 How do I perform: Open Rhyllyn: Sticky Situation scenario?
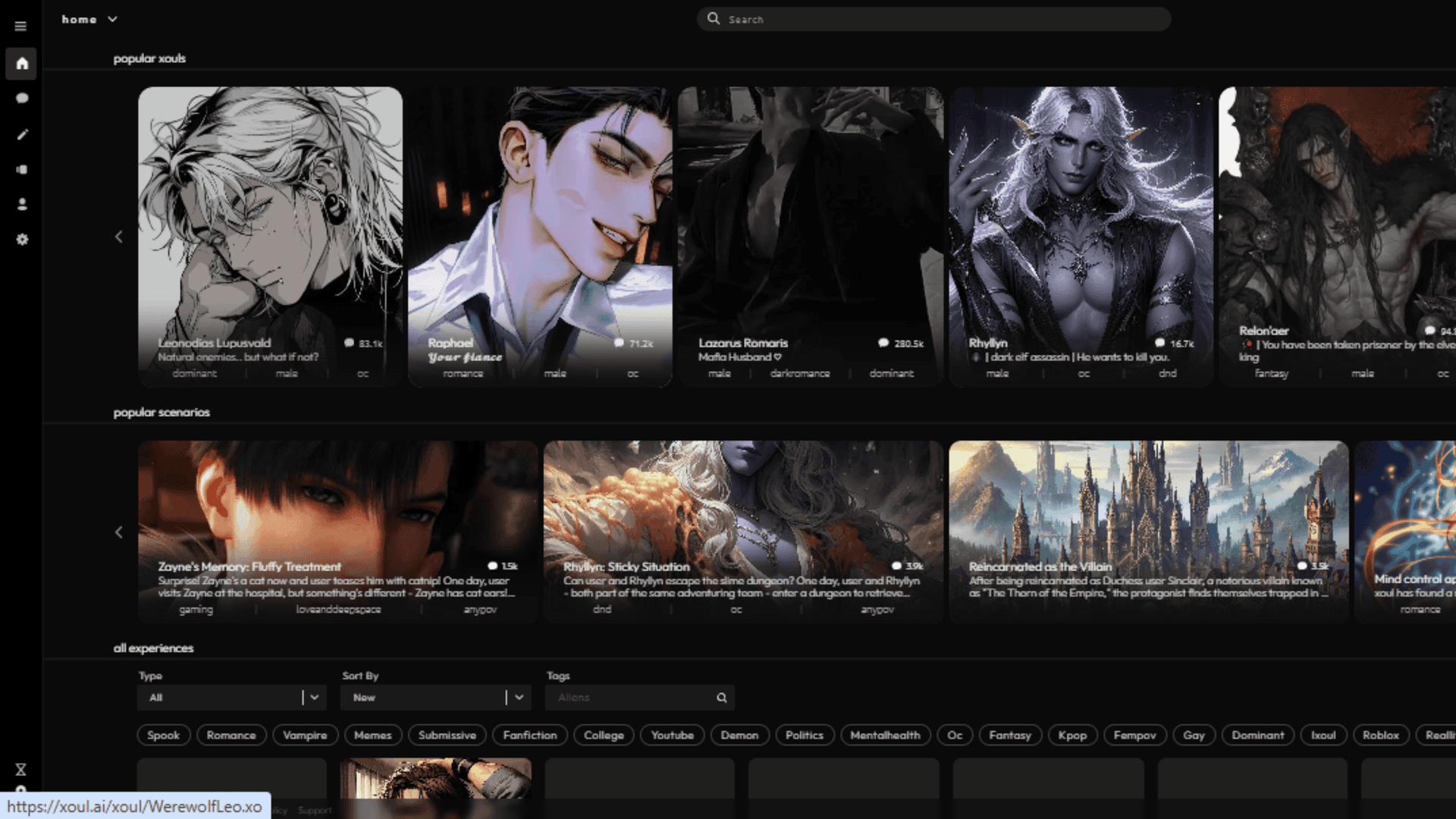(x=743, y=532)
